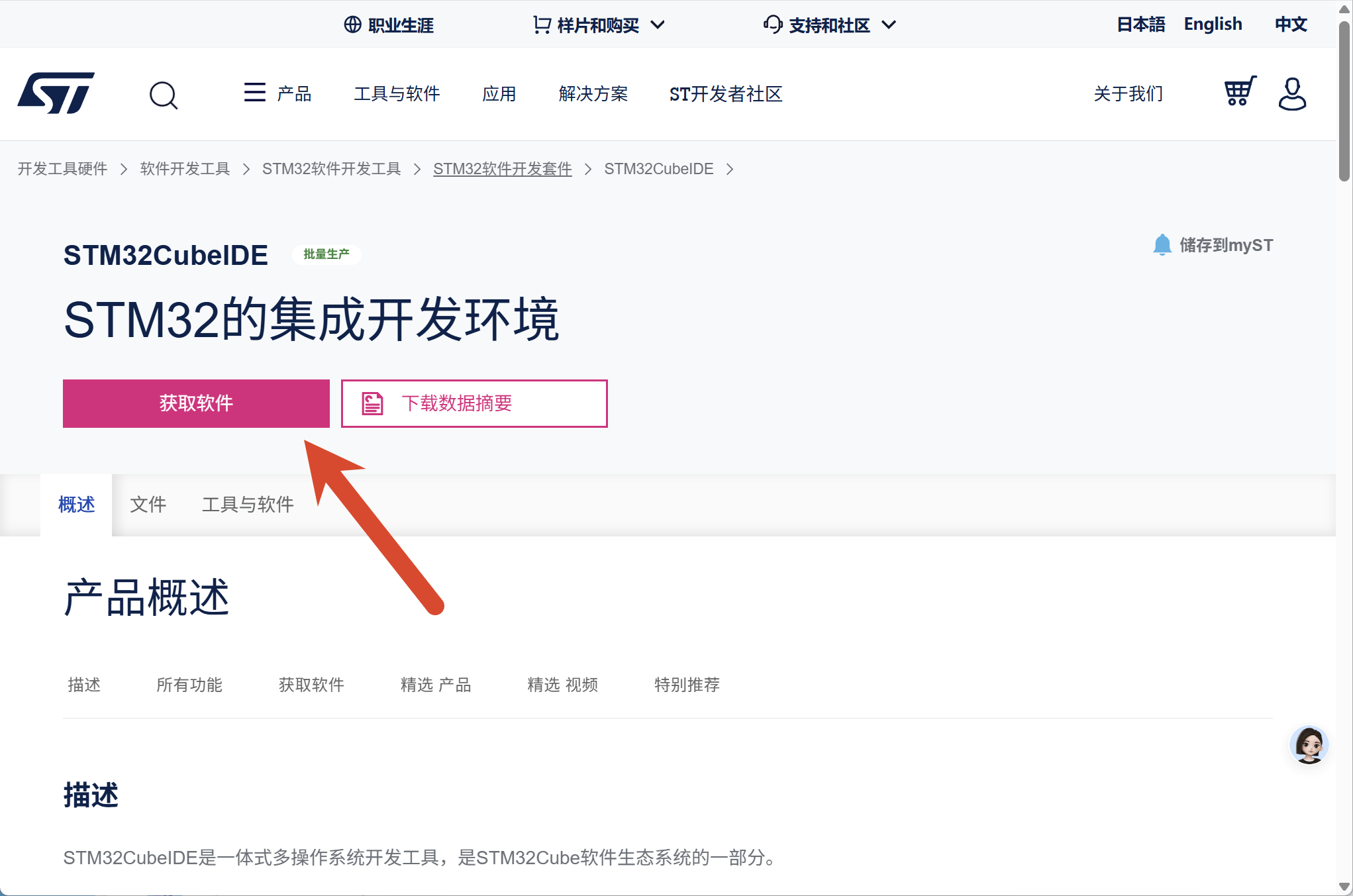Switch to the 概述 tab

point(76,505)
